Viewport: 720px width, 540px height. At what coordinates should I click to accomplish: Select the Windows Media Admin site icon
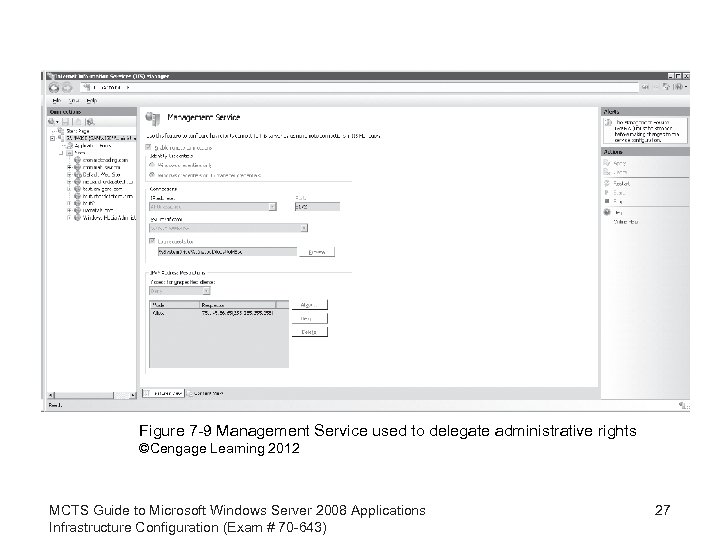click(x=77, y=218)
